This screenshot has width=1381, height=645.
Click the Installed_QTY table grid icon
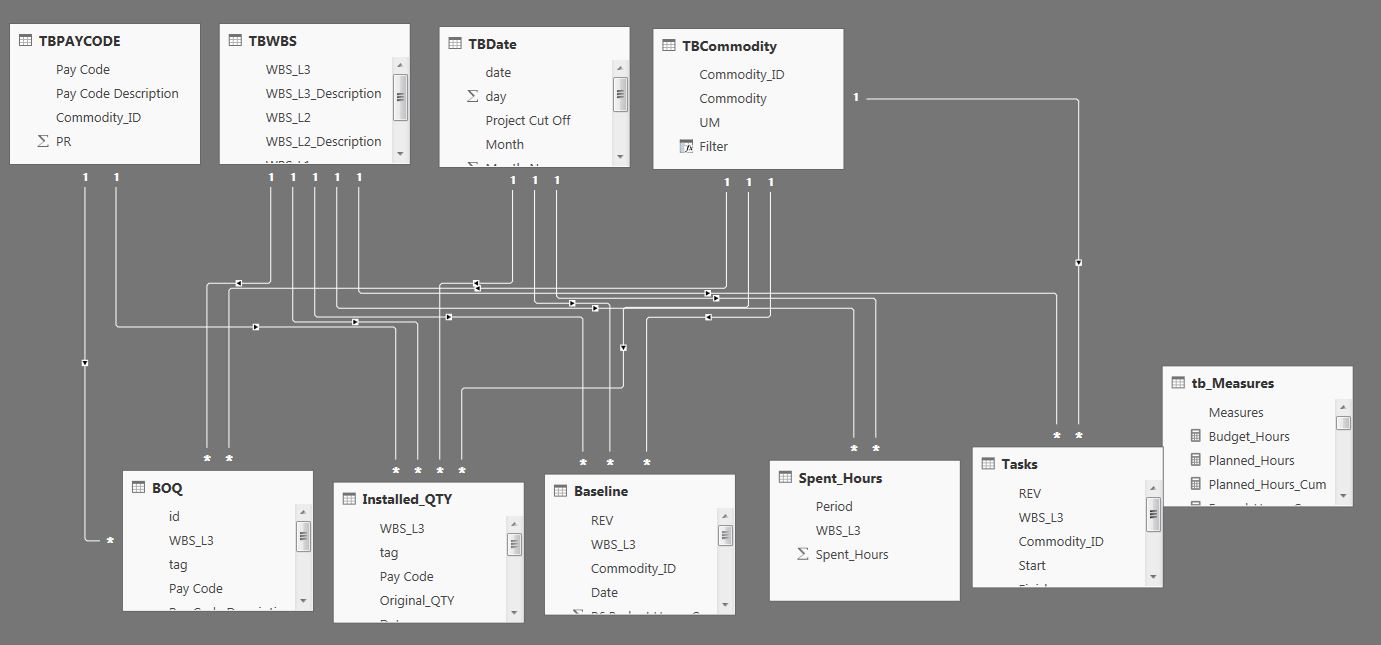[347, 497]
